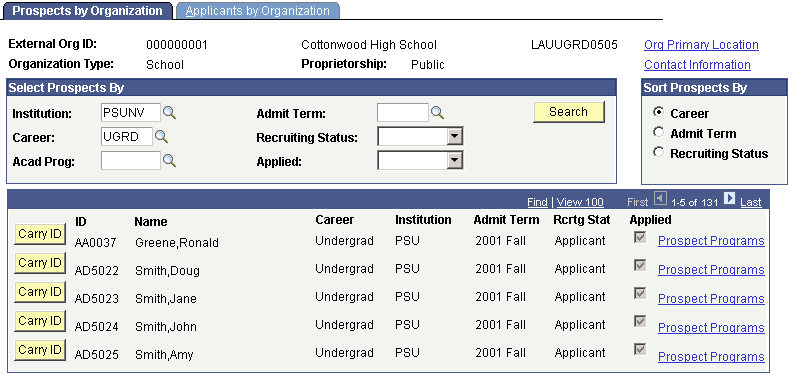Click the Find link in grid header
792x382 pixels.
(x=537, y=202)
